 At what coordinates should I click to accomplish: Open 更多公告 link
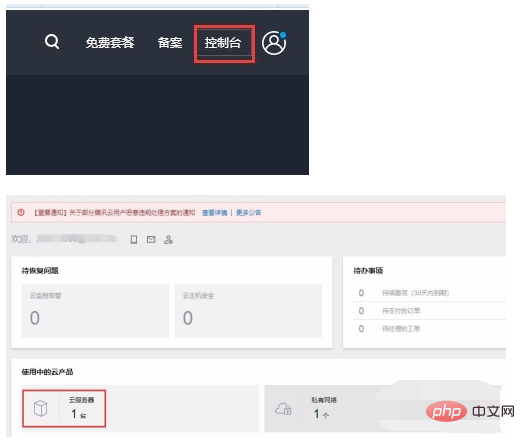pos(248,213)
